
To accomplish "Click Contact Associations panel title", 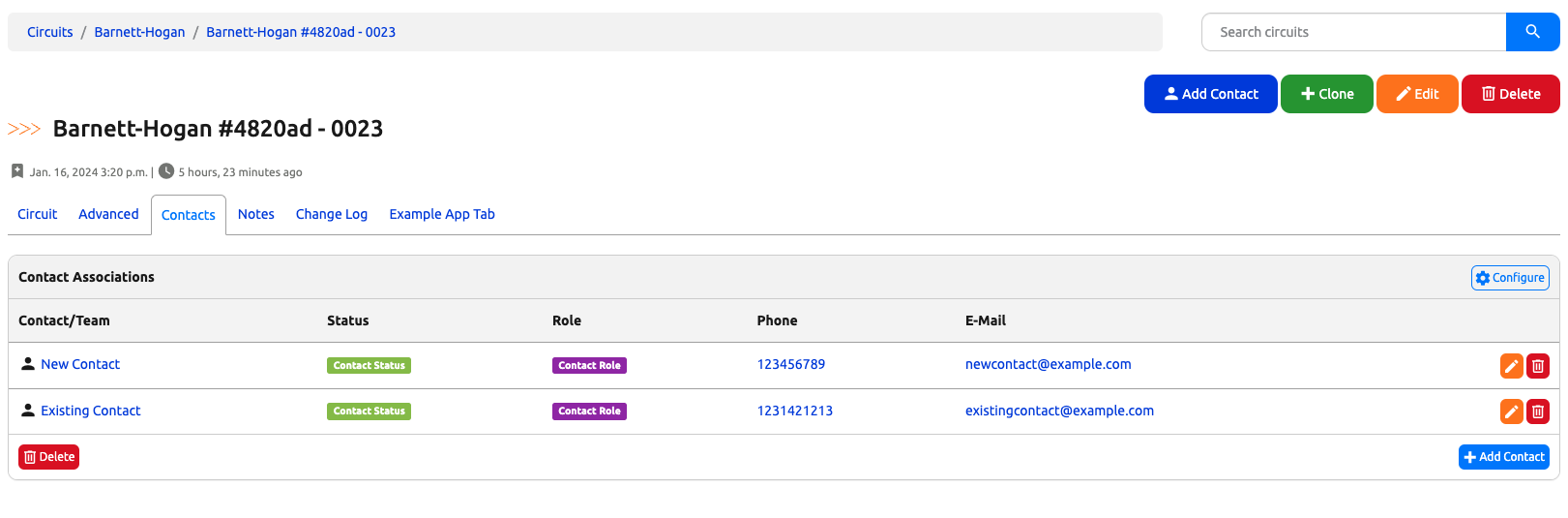I will coord(86,277).
